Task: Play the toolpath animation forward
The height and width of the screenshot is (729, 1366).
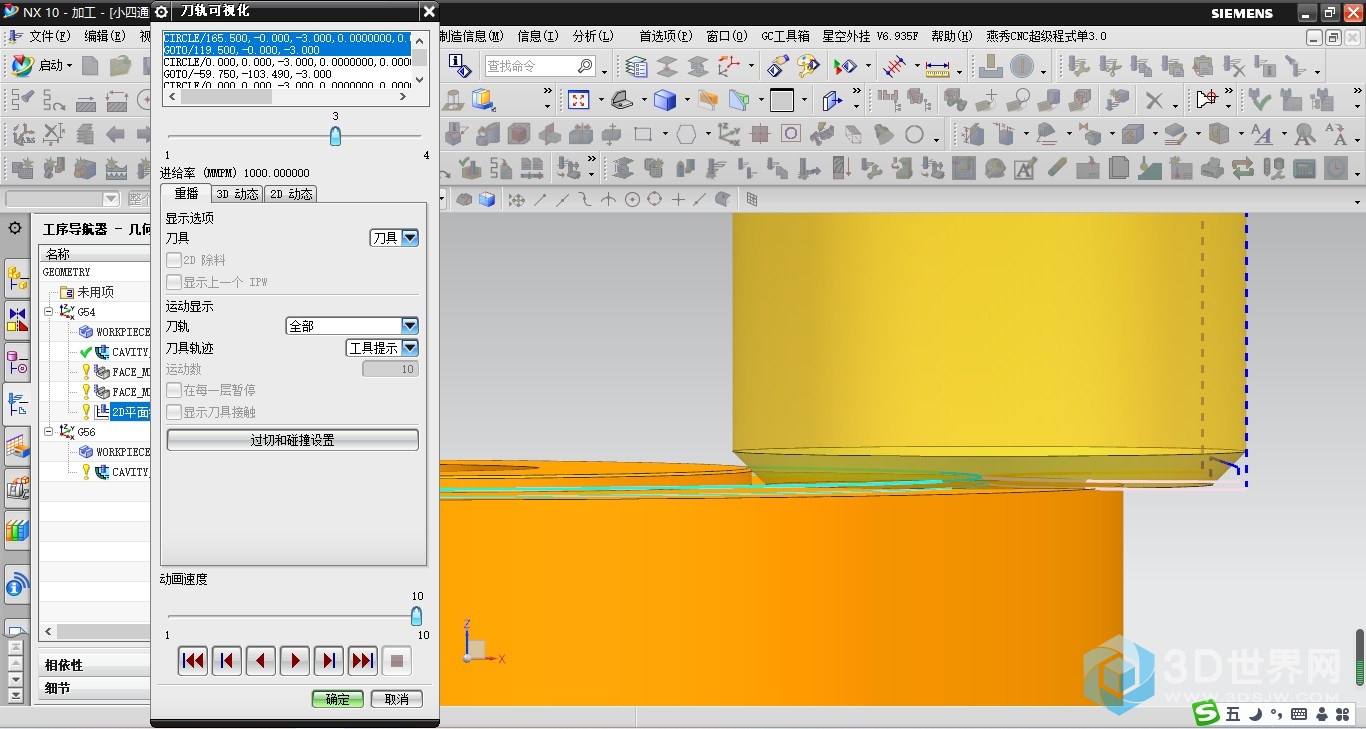Action: tap(295, 661)
